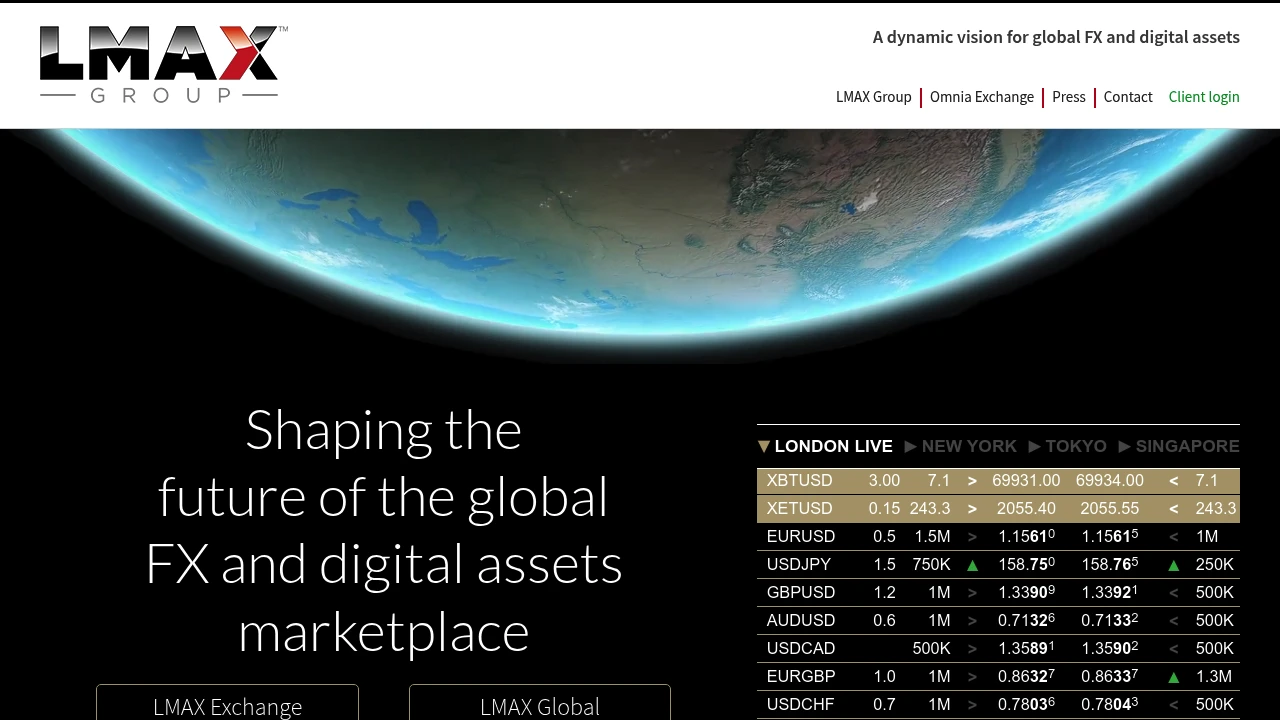The image size is (1280, 720).
Task: Click the EURGBP bid price 0.86327
Action: pyautogui.click(x=1026, y=677)
